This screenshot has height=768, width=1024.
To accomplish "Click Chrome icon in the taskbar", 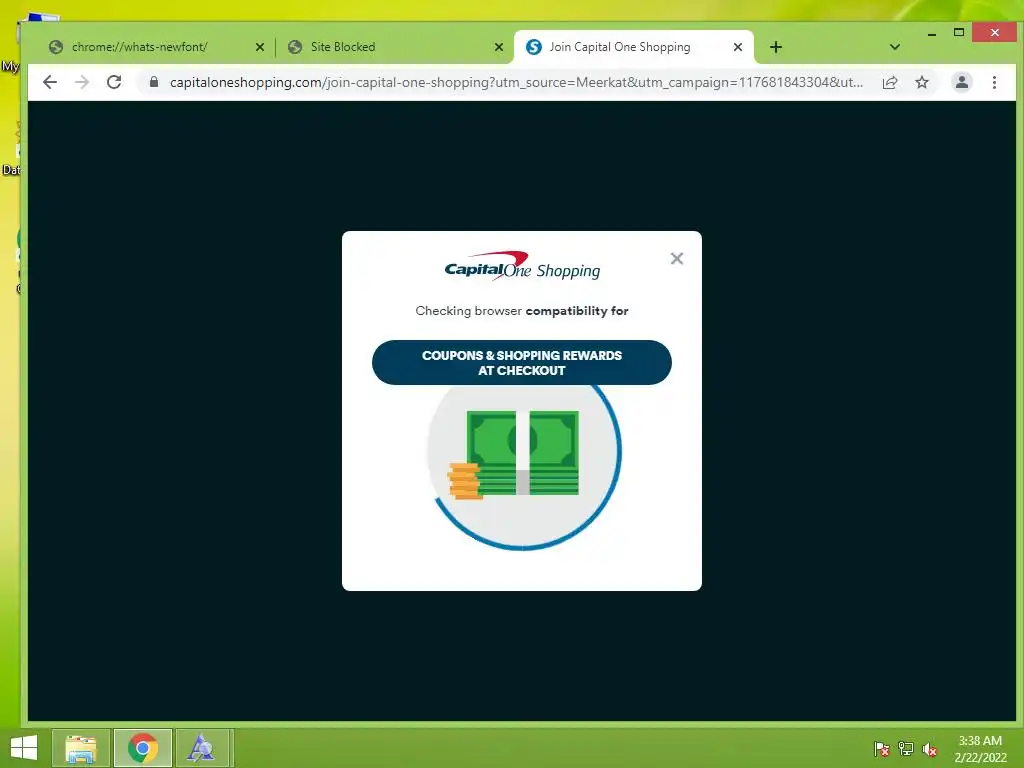I will tap(143, 748).
